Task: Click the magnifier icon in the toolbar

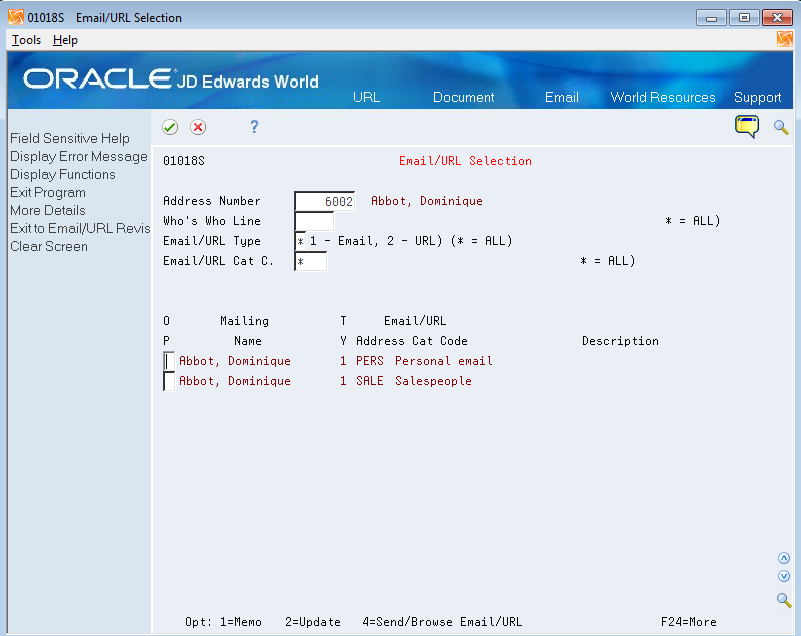Action: pos(781,127)
